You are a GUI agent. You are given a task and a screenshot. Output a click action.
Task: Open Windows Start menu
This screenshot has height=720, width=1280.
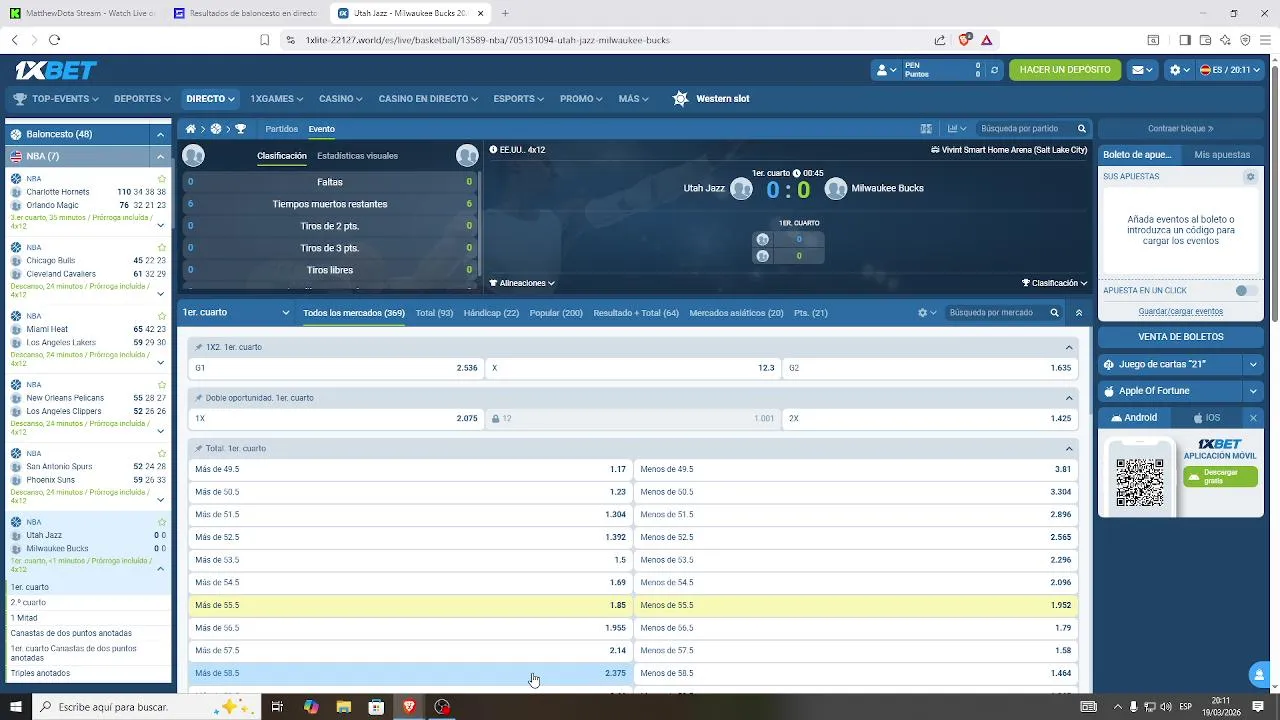pos(15,707)
